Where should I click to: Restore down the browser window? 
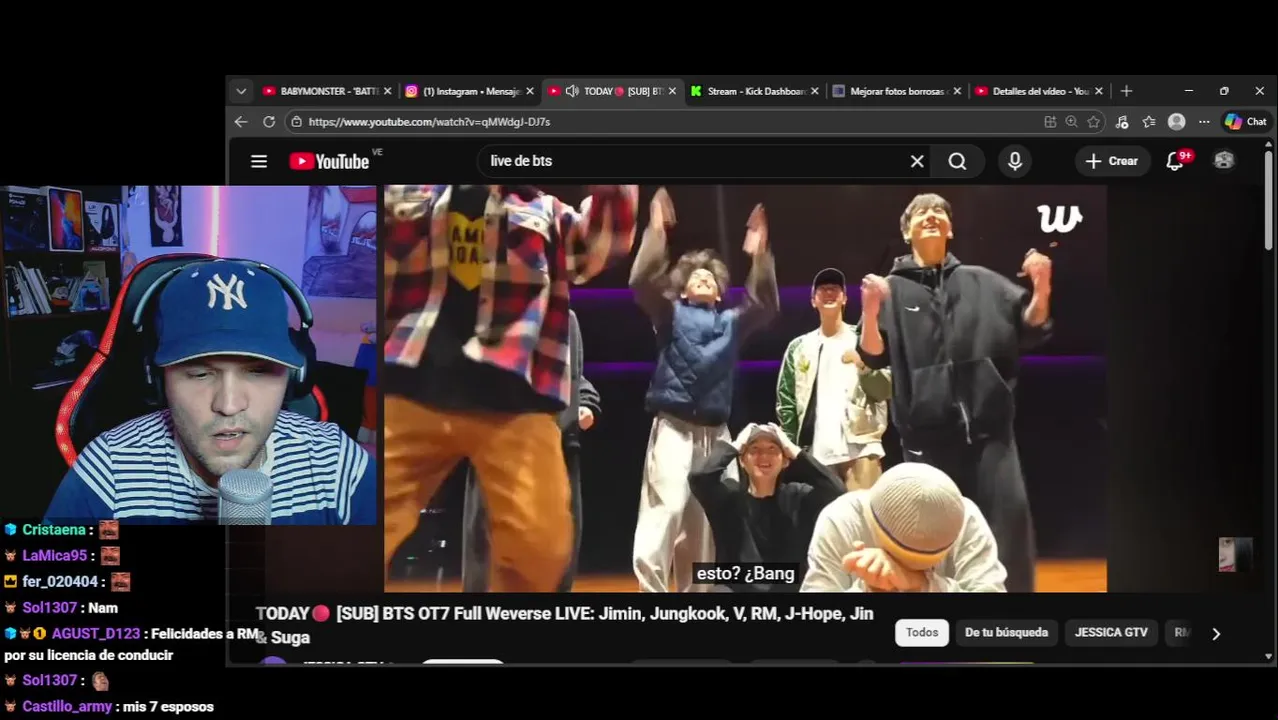click(x=1224, y=91)
